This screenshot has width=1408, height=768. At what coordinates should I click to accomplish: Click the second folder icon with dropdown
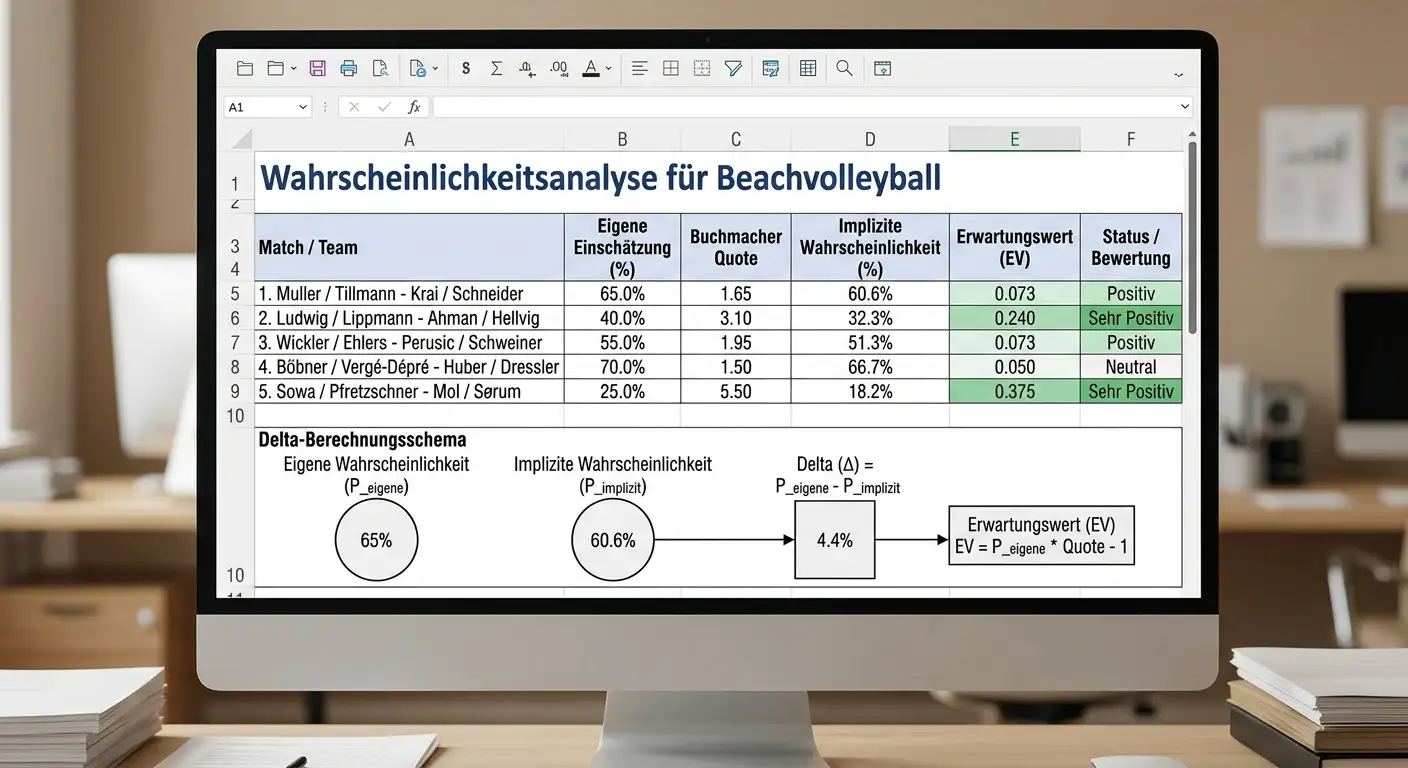point(276,69)
